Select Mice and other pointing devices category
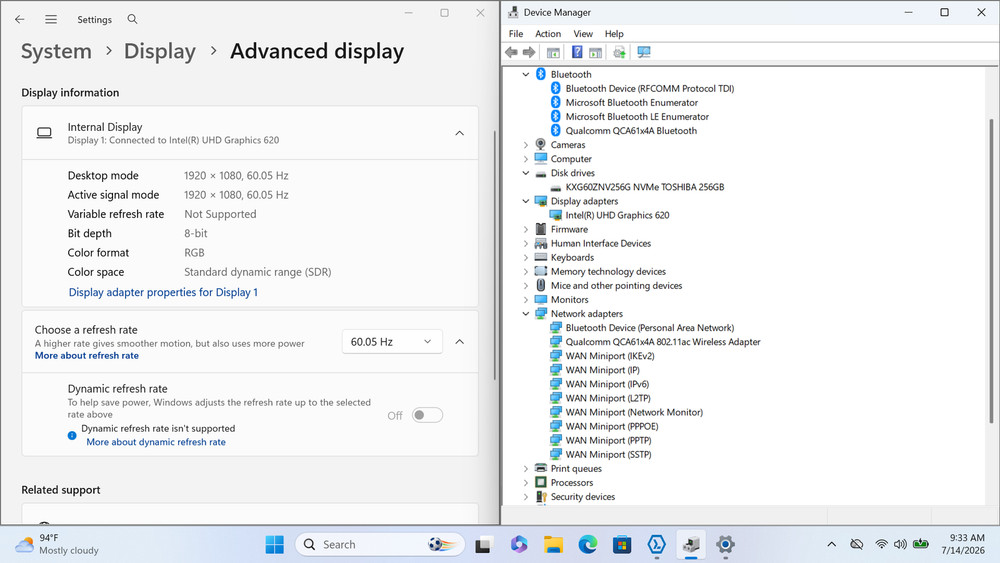Viewport: 1000px width, 563px height. pyautogui.click(x=616, y=286)
